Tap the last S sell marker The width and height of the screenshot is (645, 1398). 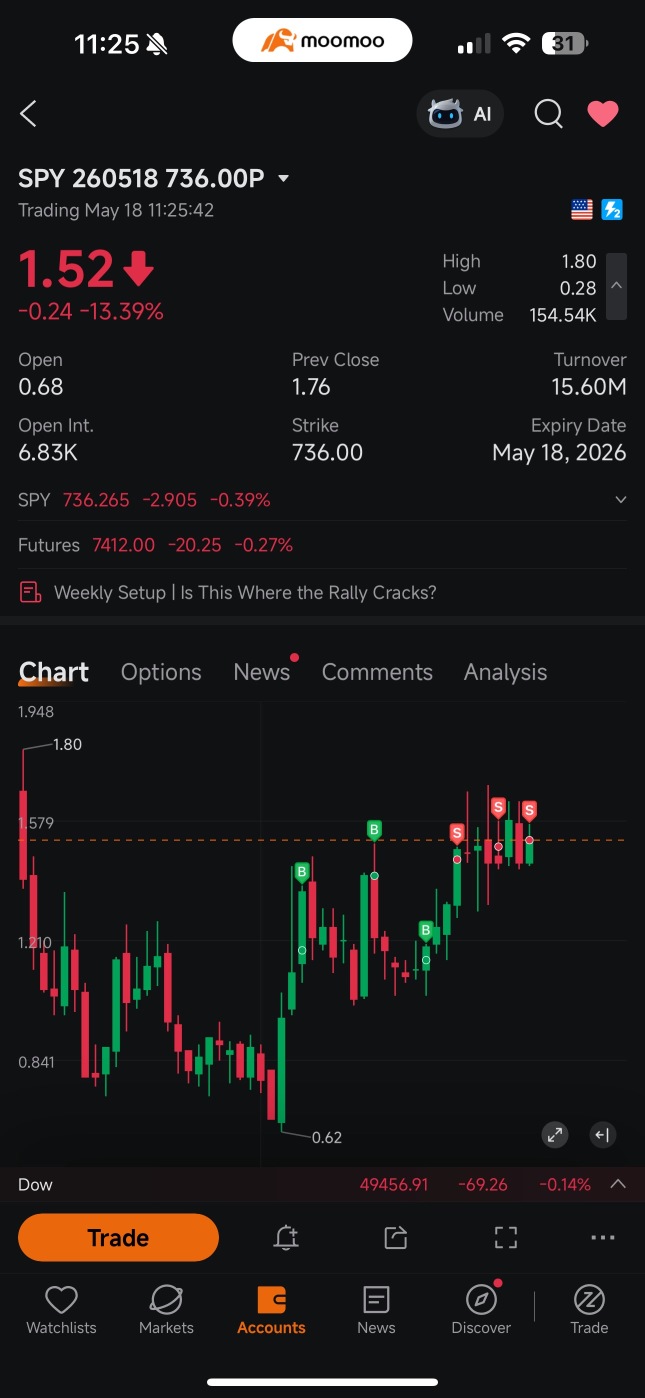click(x=529, y=810)
